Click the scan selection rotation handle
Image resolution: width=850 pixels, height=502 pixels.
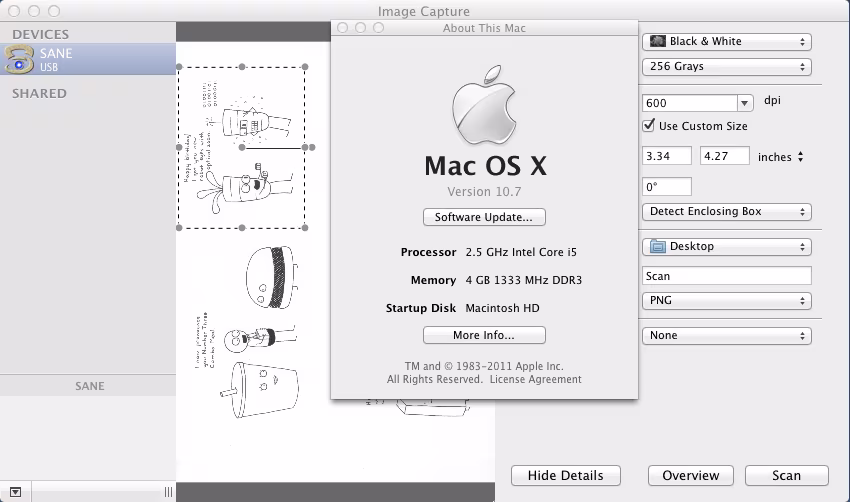click(312, 147)
